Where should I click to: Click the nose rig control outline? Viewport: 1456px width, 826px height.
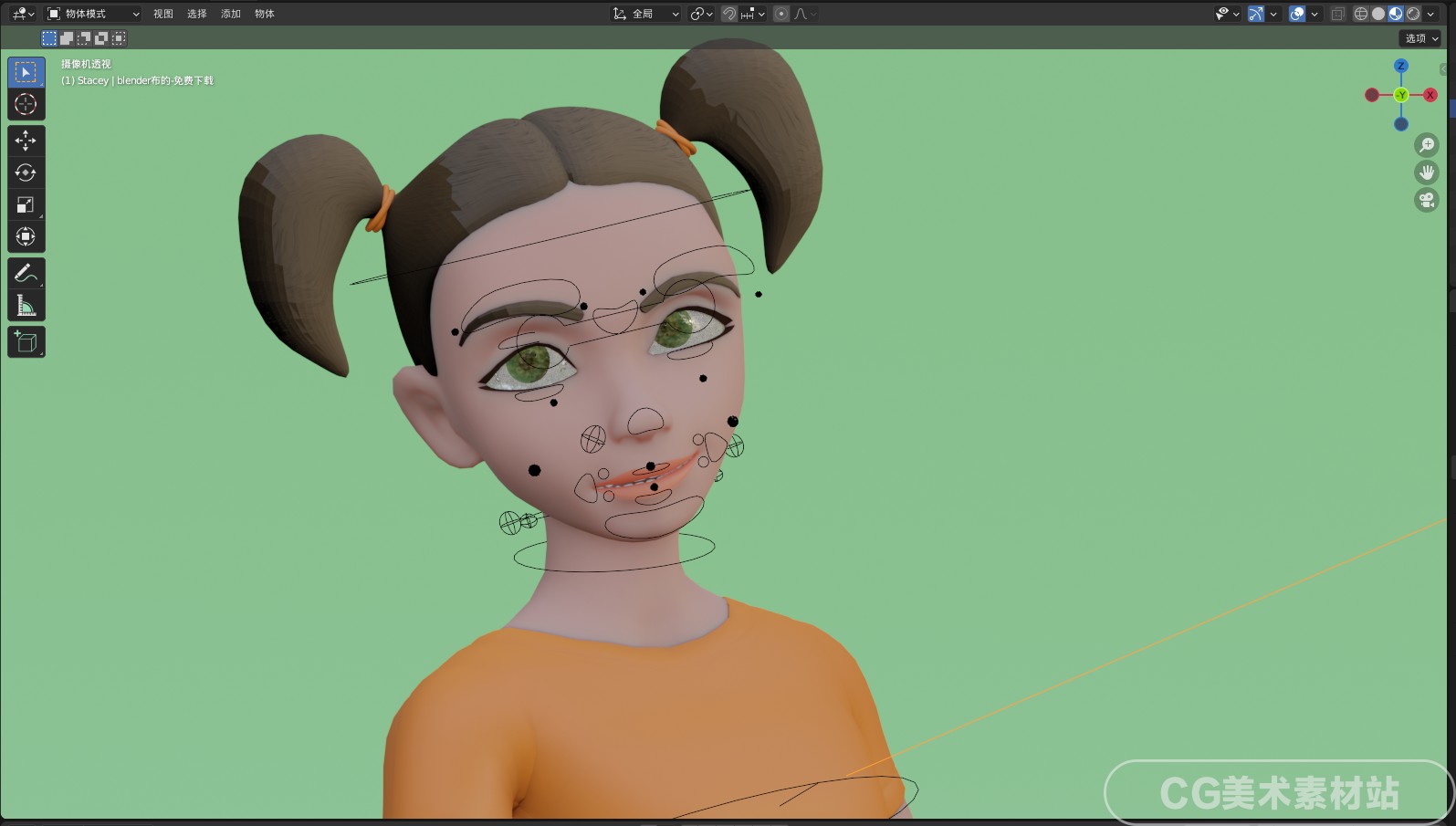coord(645,421)
